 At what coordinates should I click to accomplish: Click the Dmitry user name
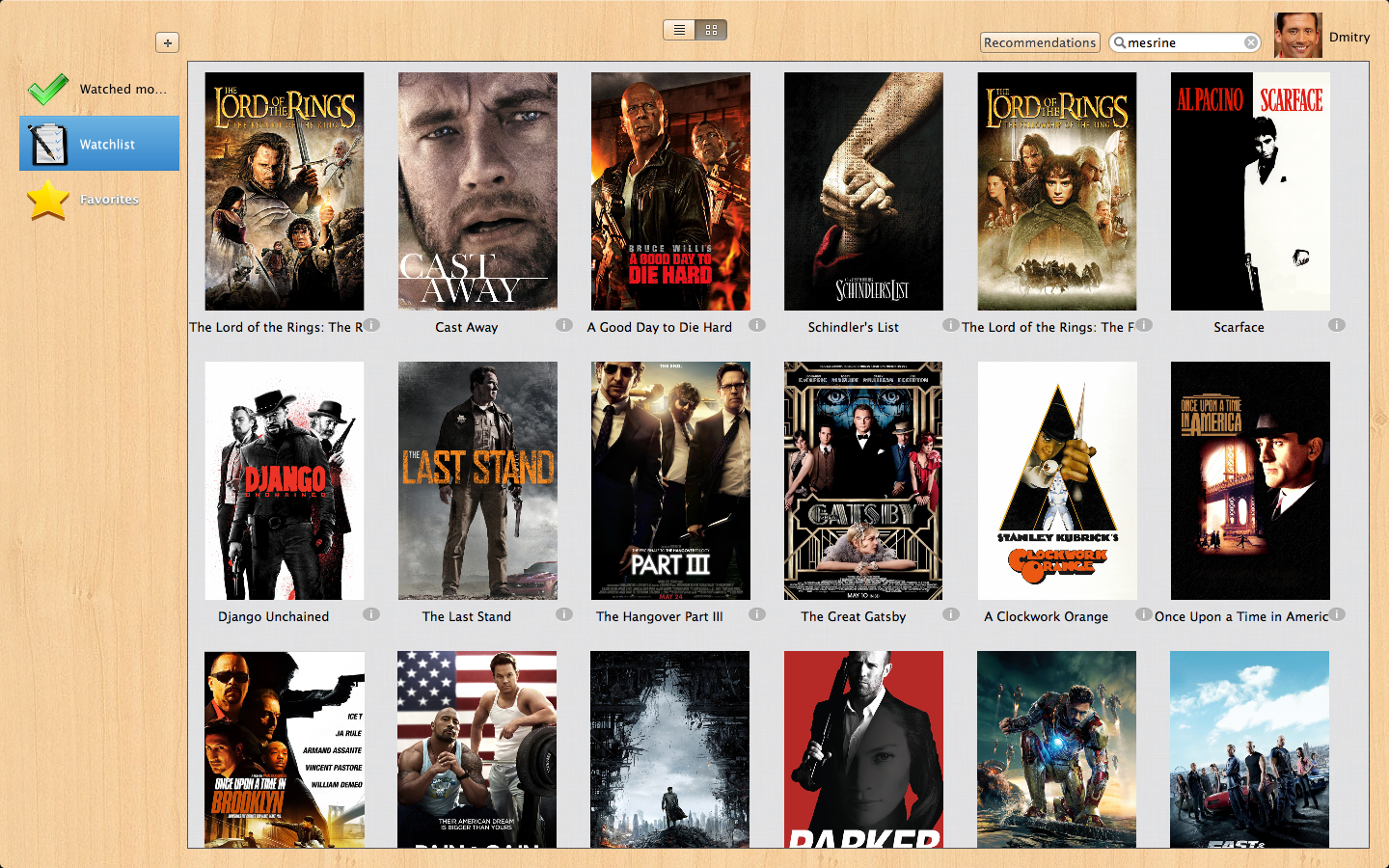point(1349,37)
